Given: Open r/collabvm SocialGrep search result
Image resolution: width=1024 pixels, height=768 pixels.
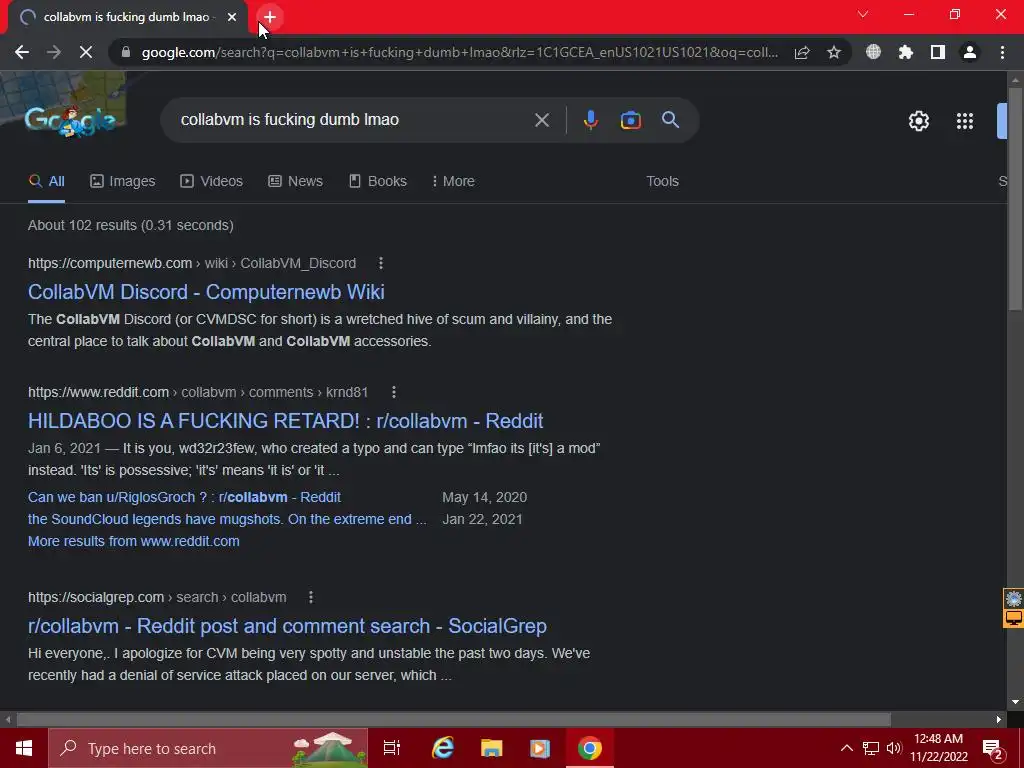Looking at the screenshot, I should 287,626.
